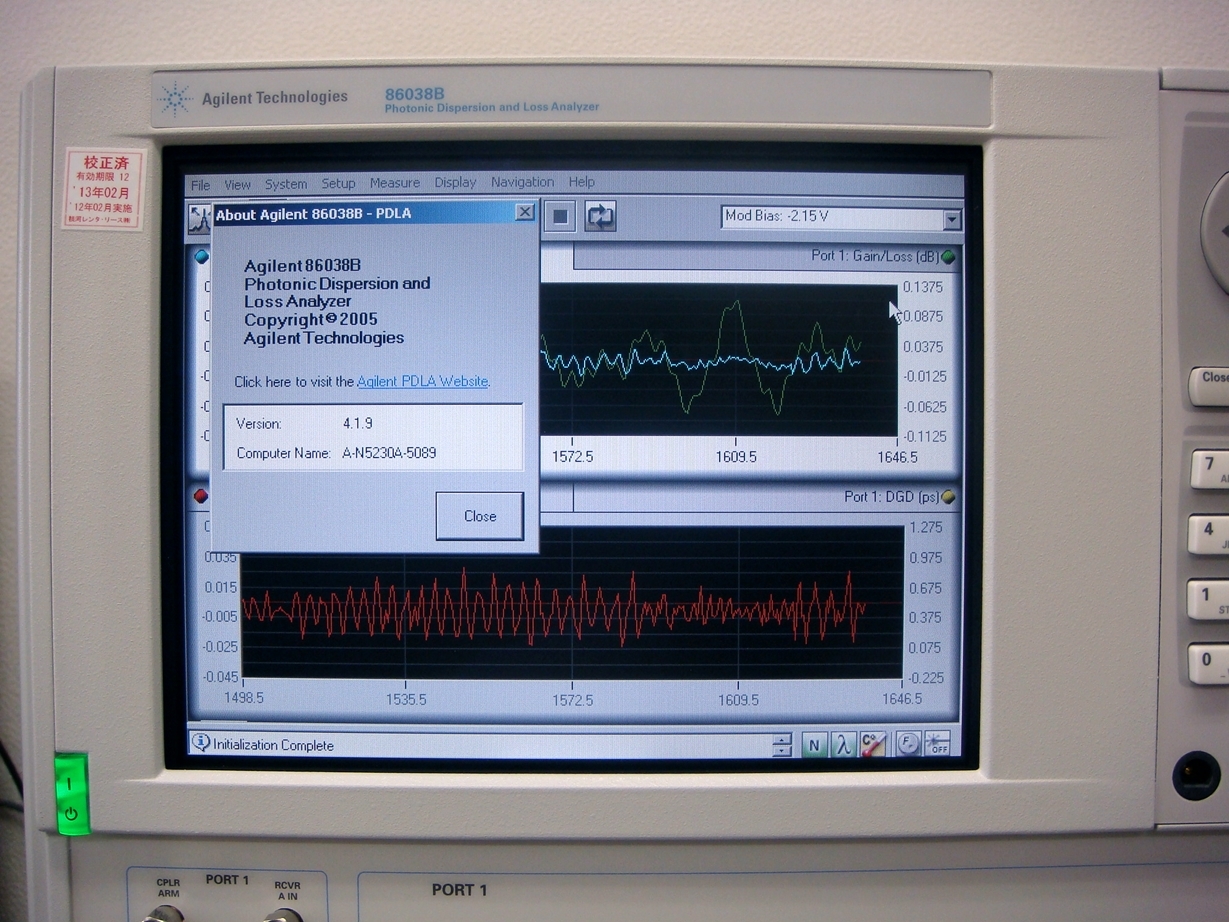Click the blue marker at upper graph's left
Image resolution: width=1229 pixels, height=922 pixels.
tap(201, 256)
